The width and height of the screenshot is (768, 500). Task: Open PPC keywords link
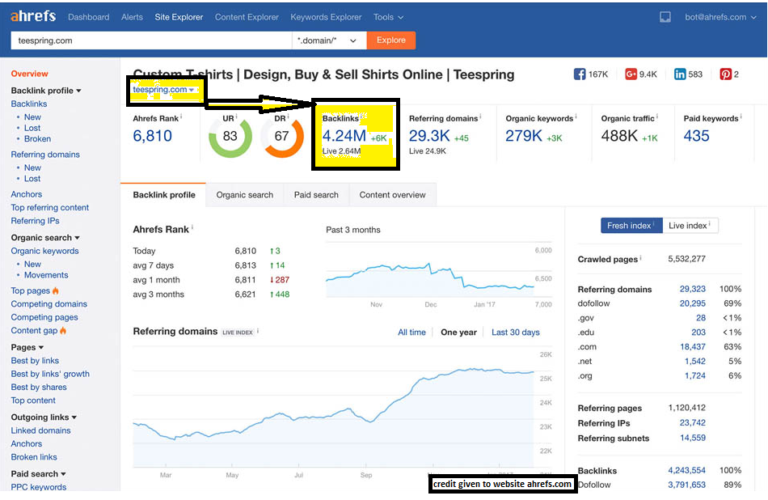coord(38,487)
